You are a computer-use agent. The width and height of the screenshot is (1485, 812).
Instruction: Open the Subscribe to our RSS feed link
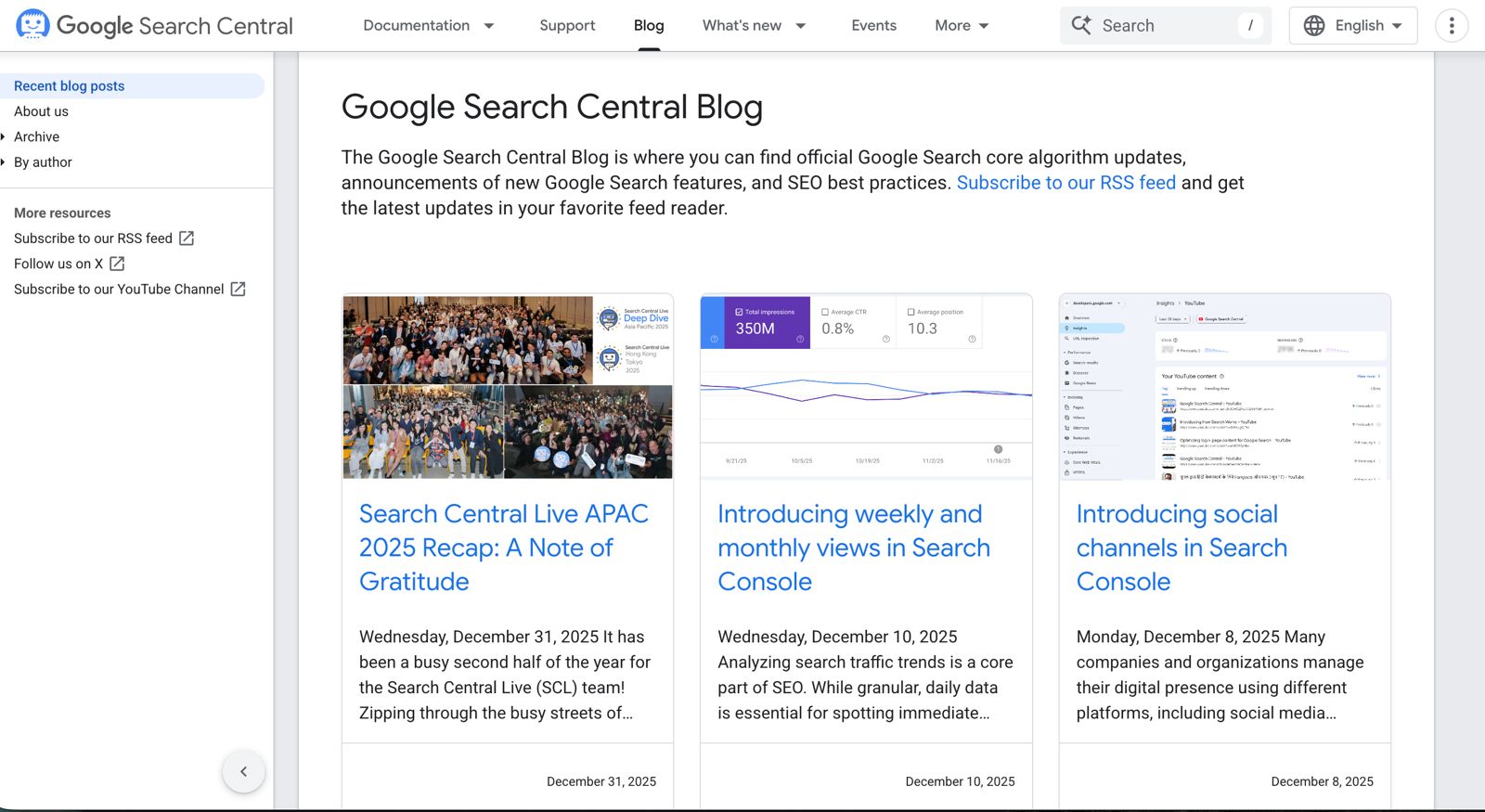click(1065, 183)
